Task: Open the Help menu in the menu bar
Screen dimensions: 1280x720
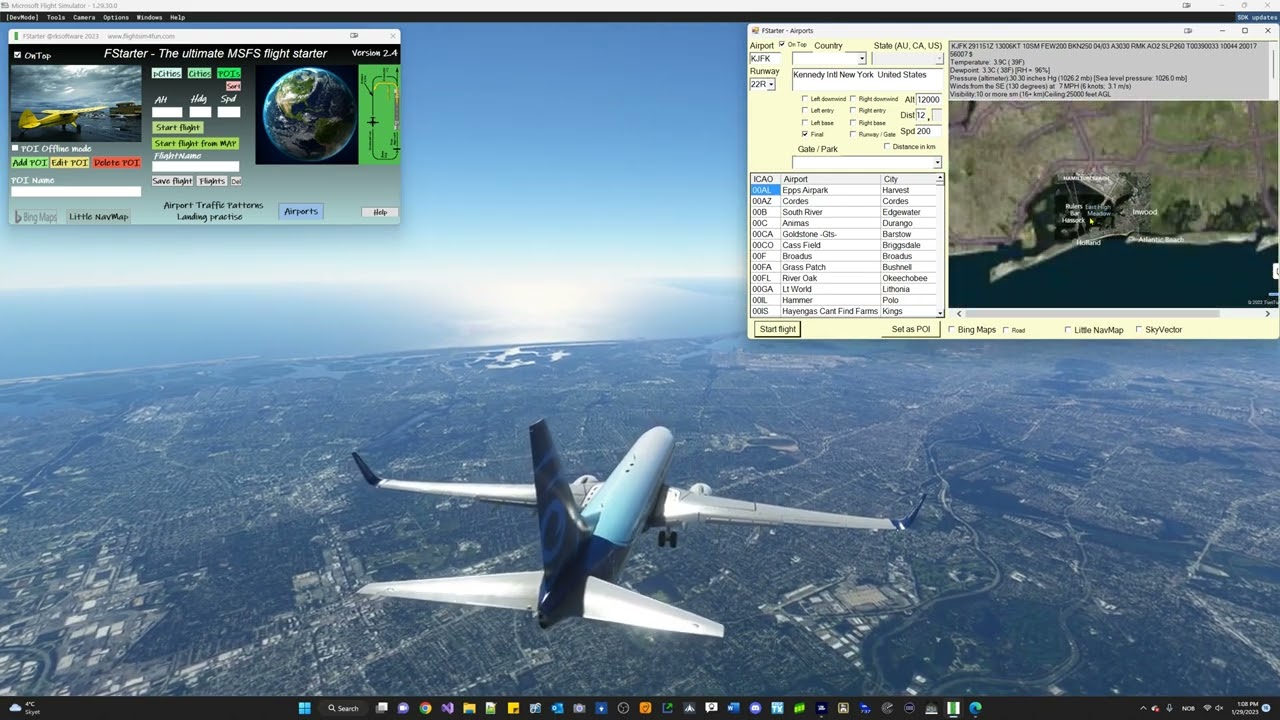Action: coord(177,17)
